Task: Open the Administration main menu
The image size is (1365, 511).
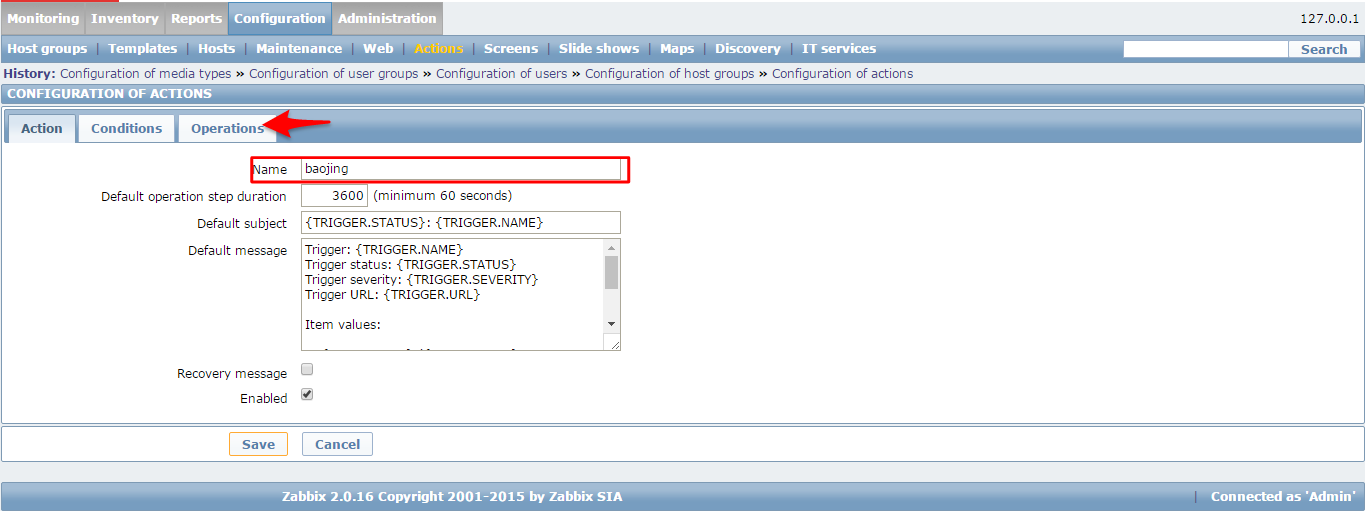Action: 387,18
